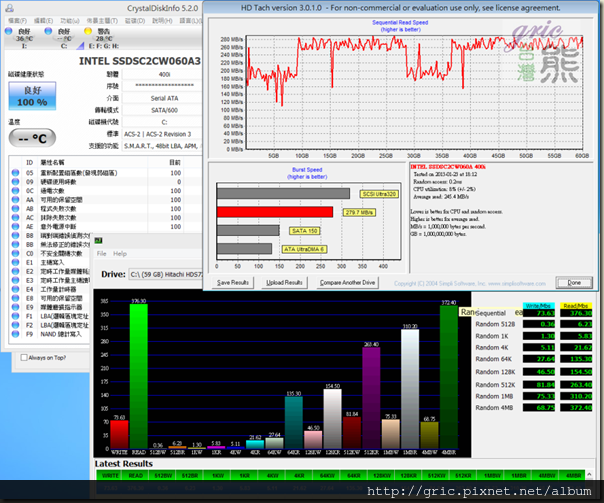Image resolution: width=604 pixels, height=503 pixels.
Task: Click the ATA UltraDMA 6 burst speed label
Action: click(x=304, y=249)
